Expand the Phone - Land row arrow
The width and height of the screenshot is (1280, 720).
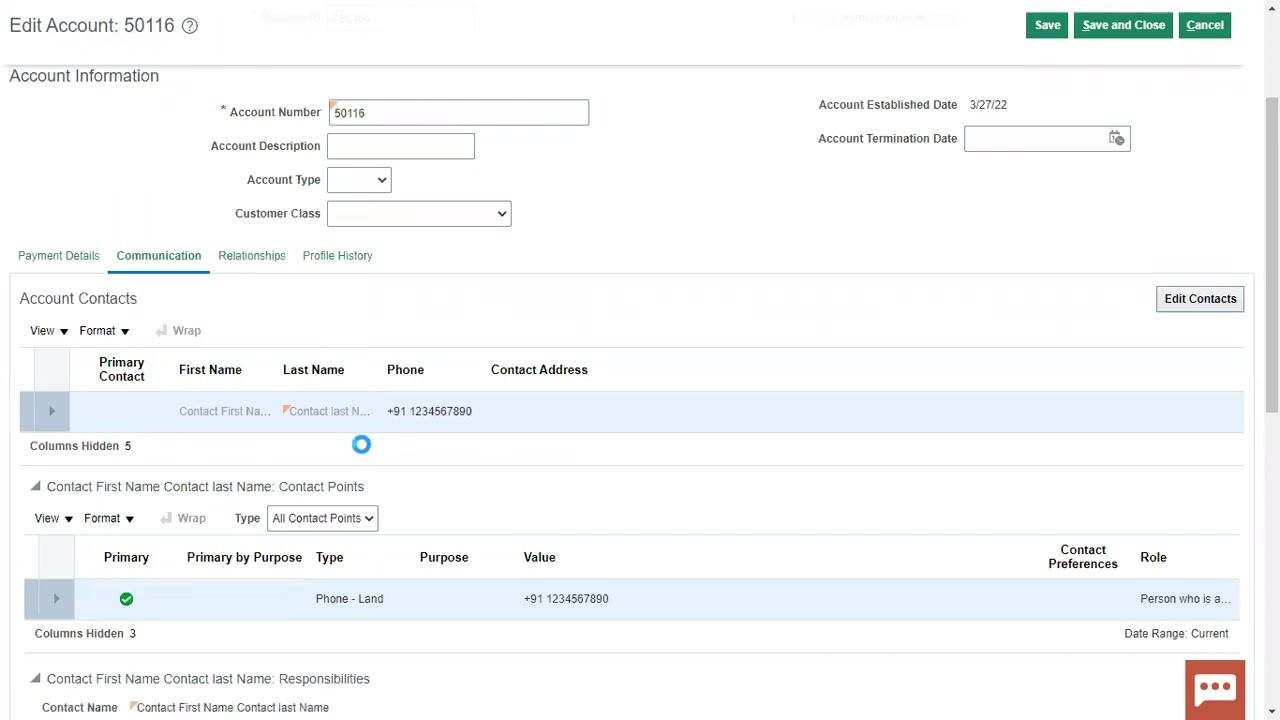(56, 599)
